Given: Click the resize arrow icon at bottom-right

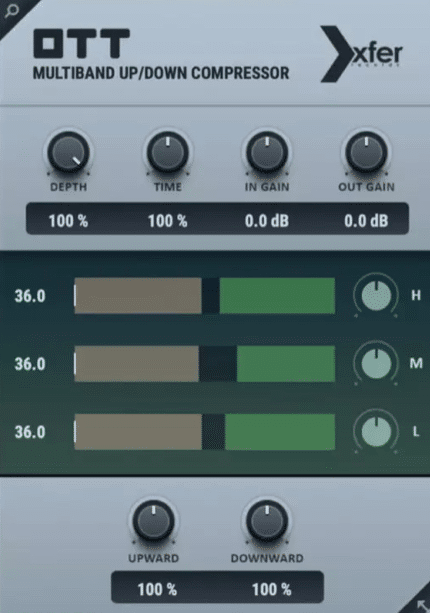Looking at the screenshot, I should [422, 604].
